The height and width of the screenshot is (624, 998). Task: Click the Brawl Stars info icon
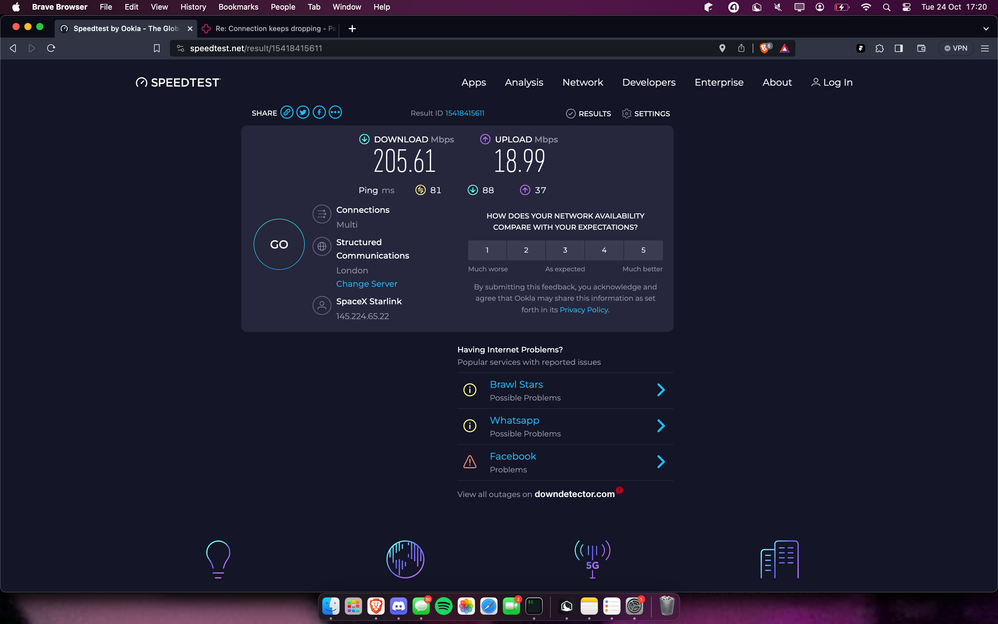[x=470, y=390]
